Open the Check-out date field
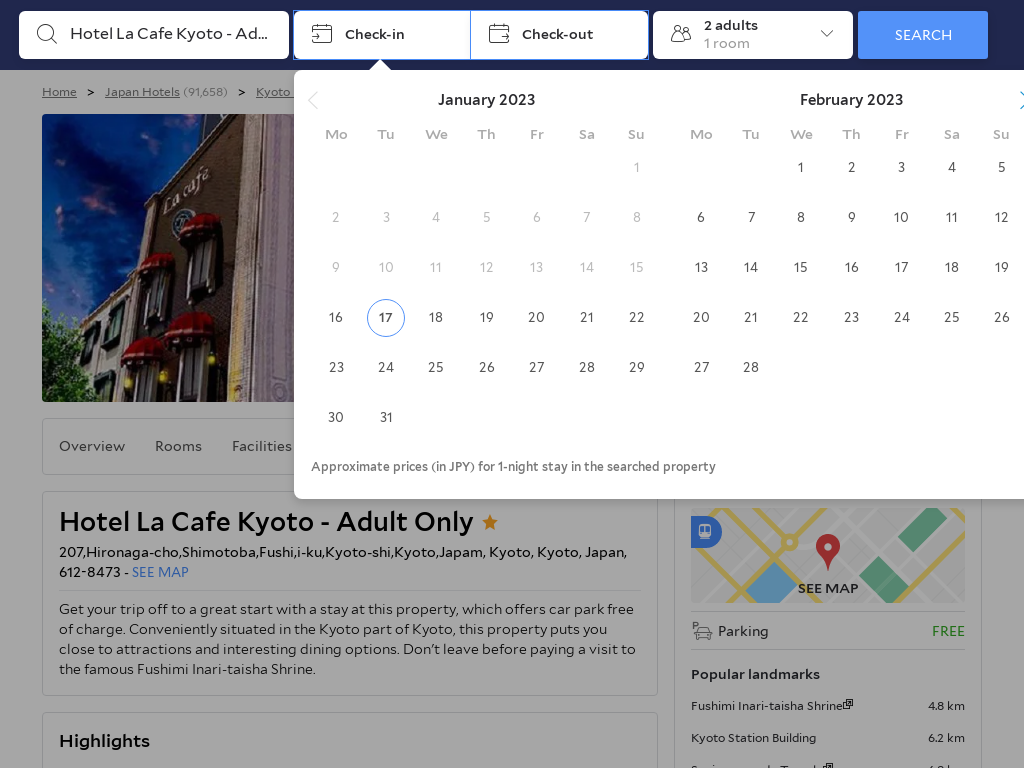 tap(560, 35)
